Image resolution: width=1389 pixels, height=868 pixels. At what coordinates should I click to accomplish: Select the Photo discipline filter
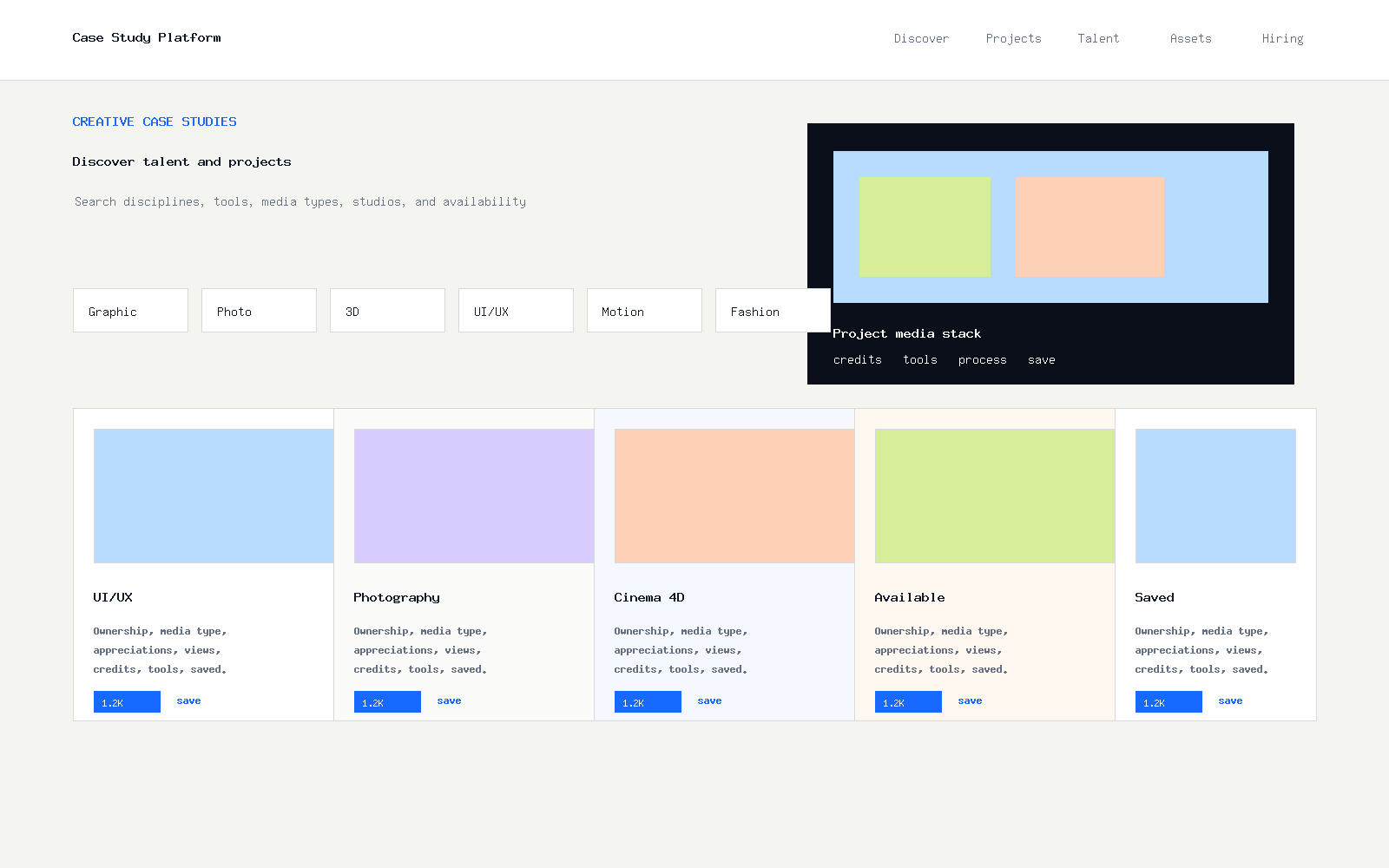[x=259, y=311]
